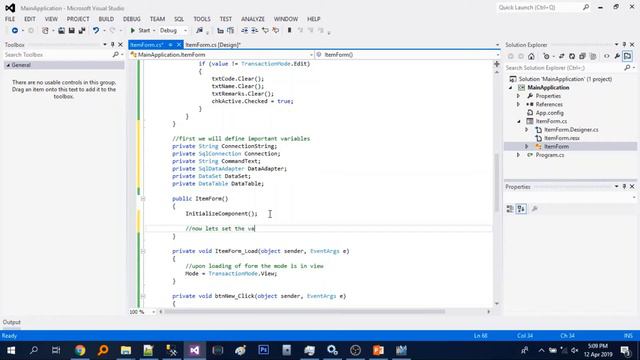Screen dimensions: 640x360
Task: Click the Start debugging button
Action: [x=140, y=31]
